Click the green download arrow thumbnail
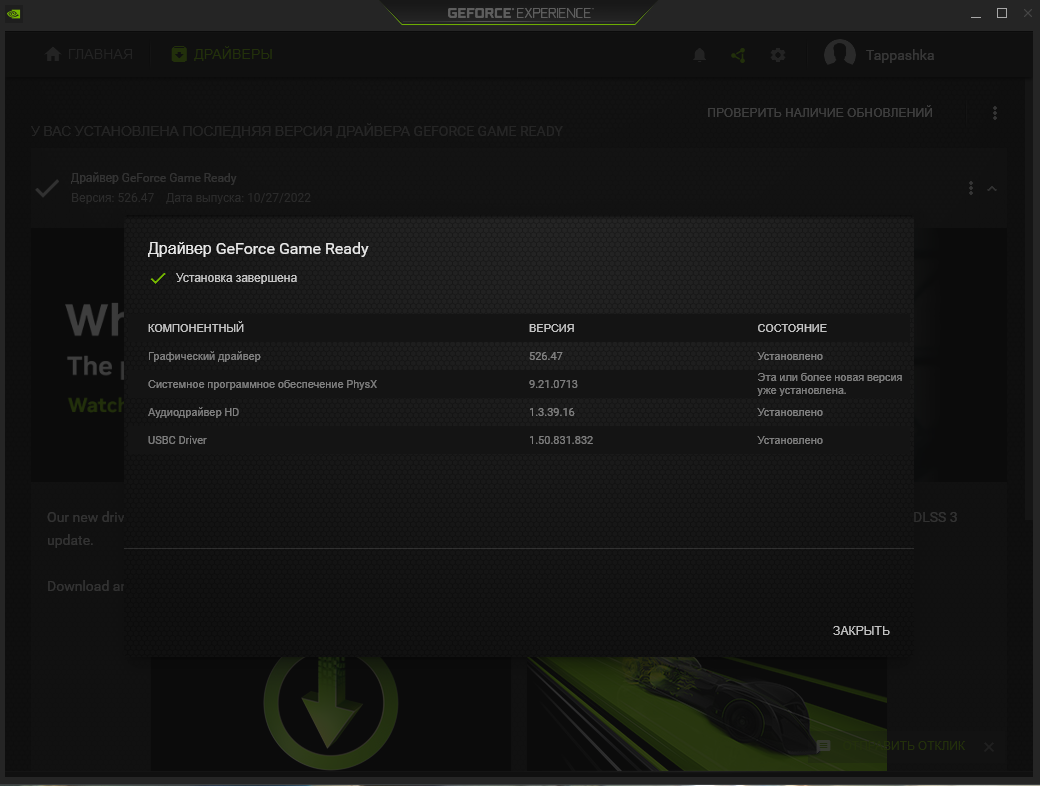 (x=330, y=713)
